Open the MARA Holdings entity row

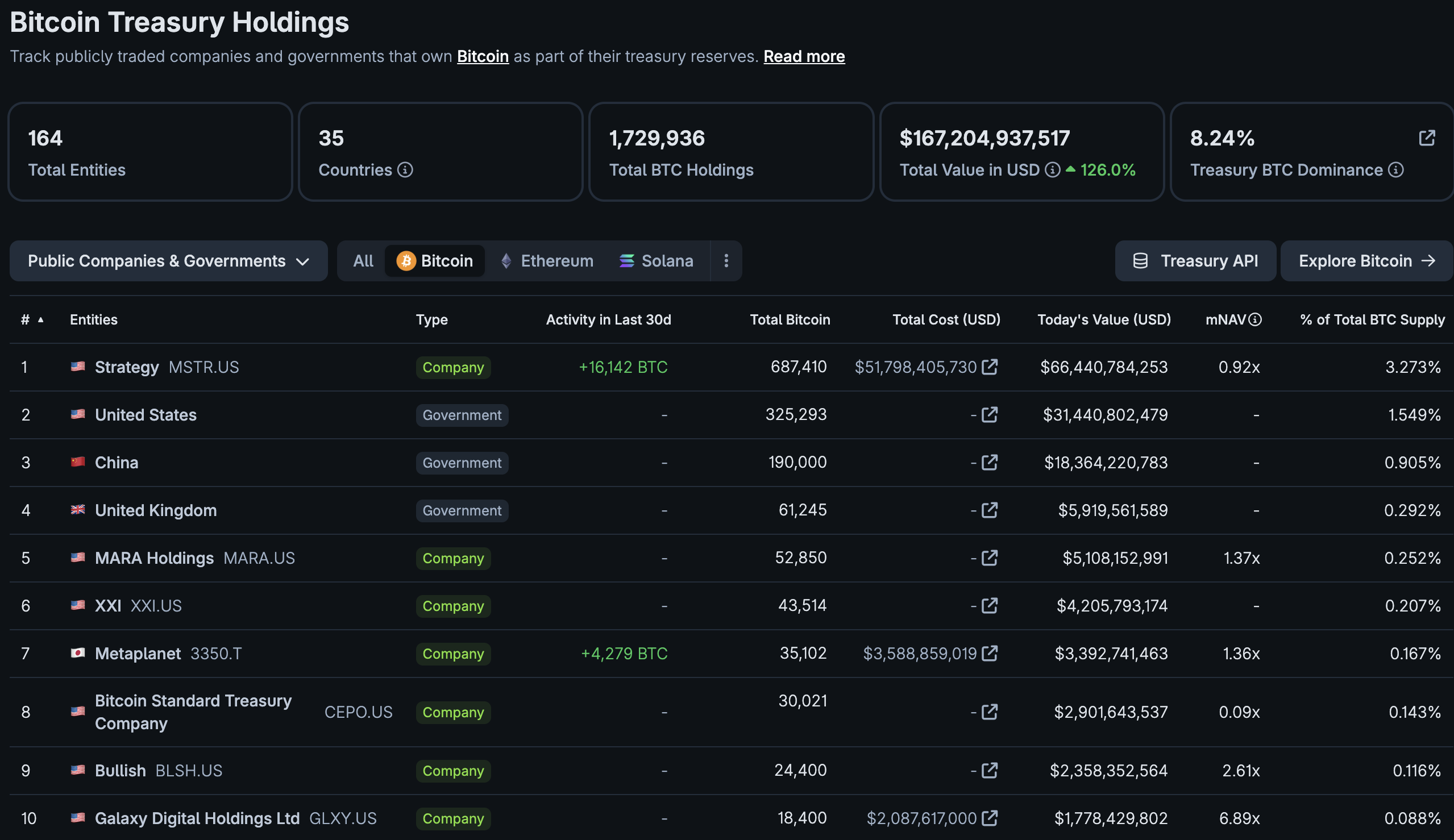pos(154,559)
